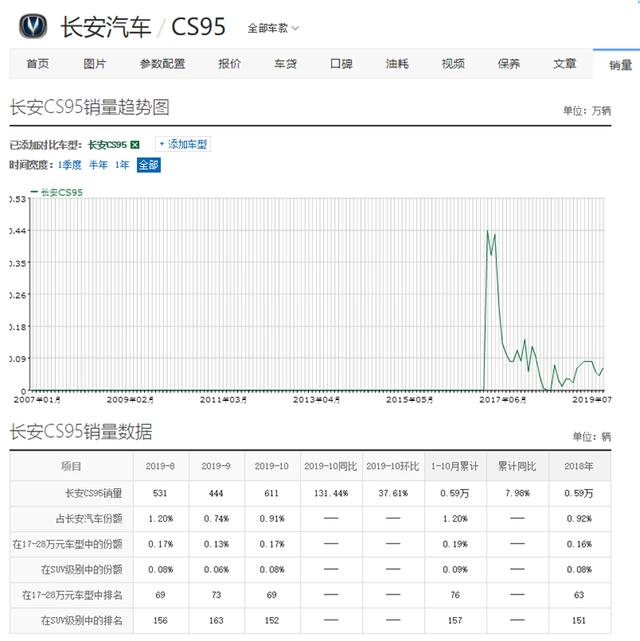
Task: Click the 占长安汽车份额 row label
Action: point(89,519)
